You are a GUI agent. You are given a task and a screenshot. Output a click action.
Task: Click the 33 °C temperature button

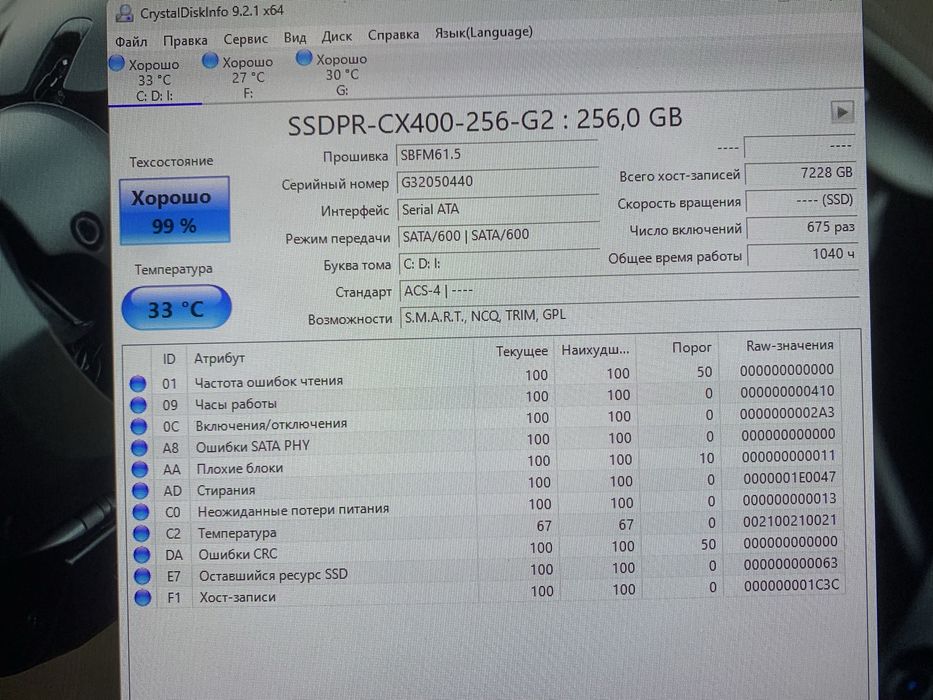click(176, 308)
